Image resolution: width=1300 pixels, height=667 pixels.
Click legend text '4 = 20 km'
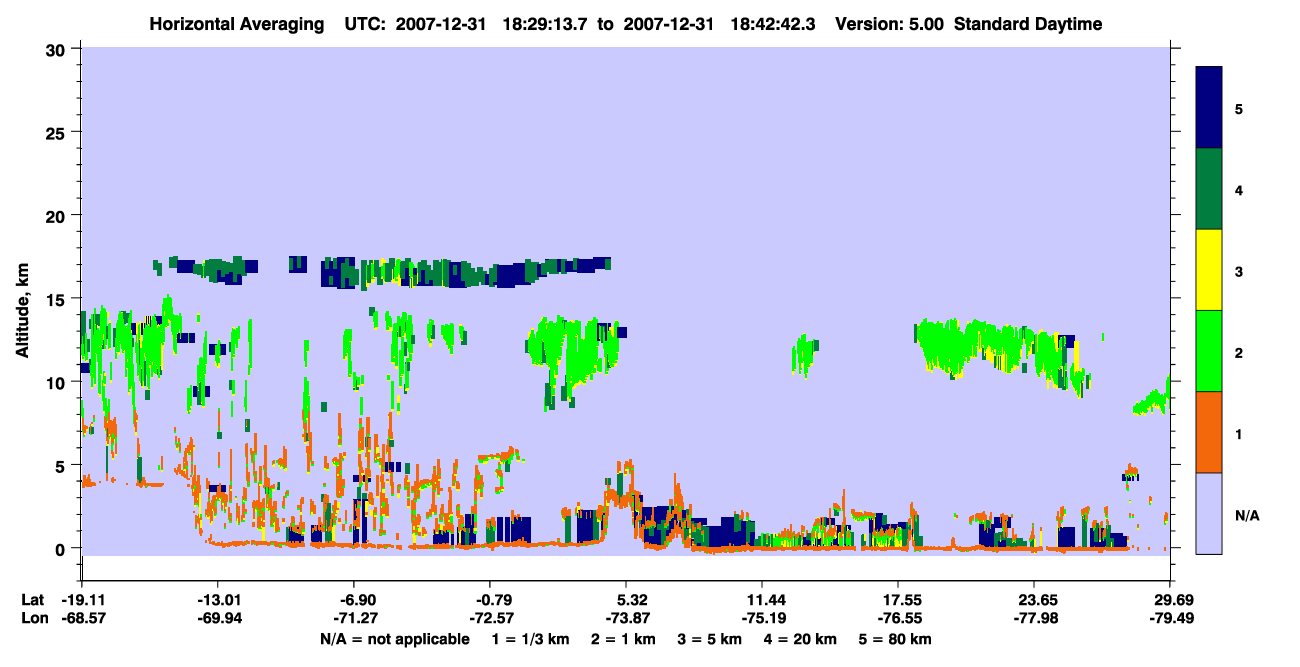[x=800, y=639]
